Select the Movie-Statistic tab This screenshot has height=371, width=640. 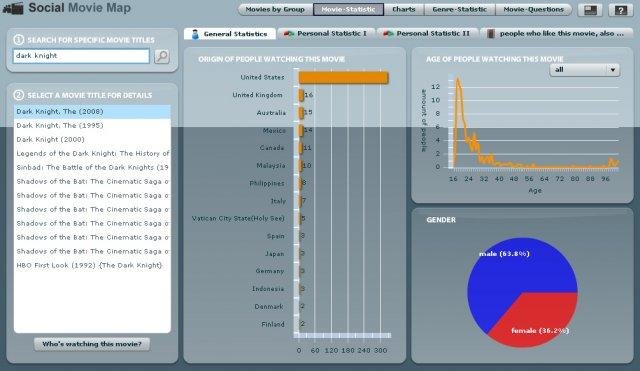click(348, 9)
